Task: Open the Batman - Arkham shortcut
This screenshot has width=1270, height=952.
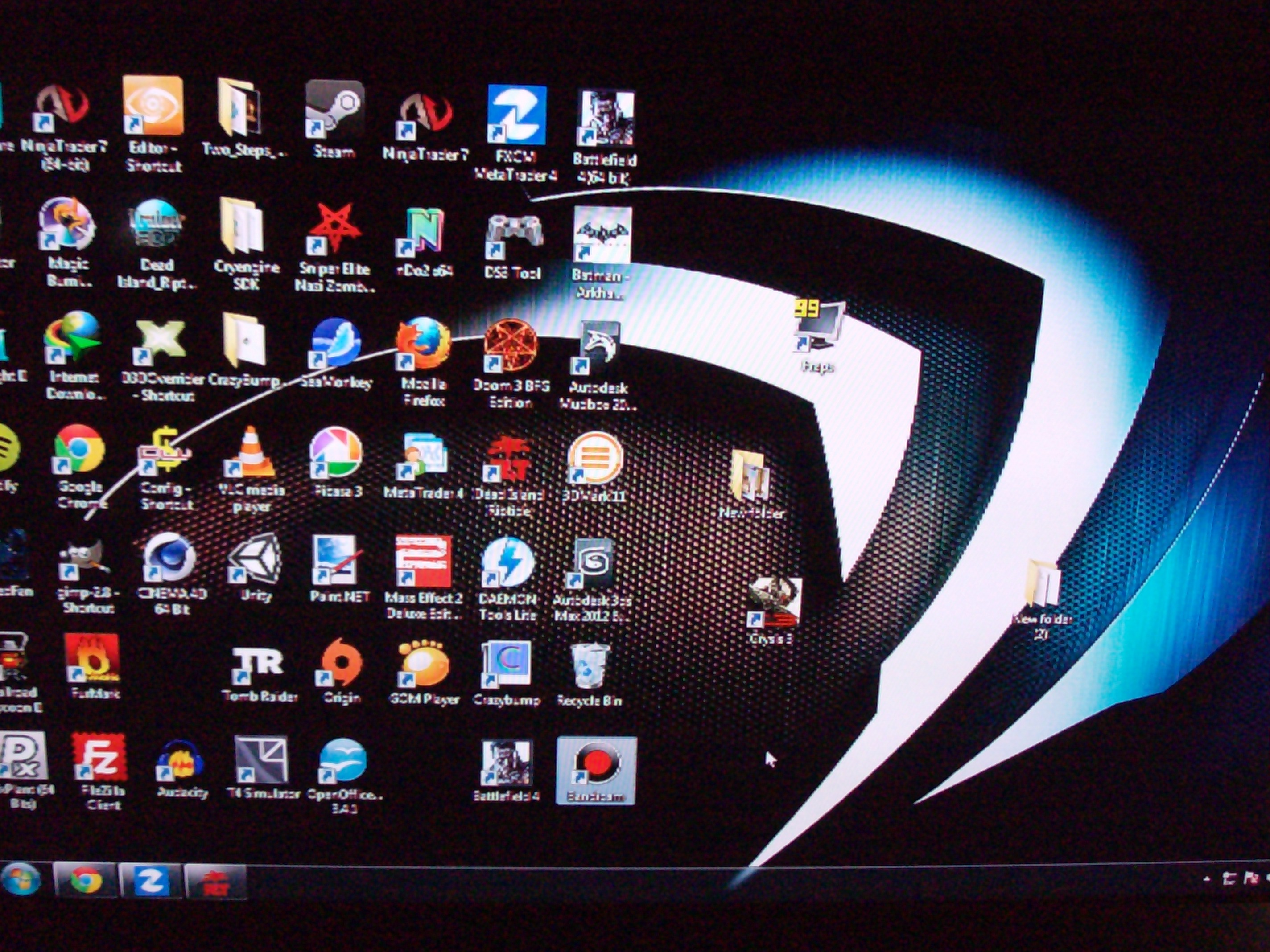Action: pyautogui.click(x=601, y=253)
